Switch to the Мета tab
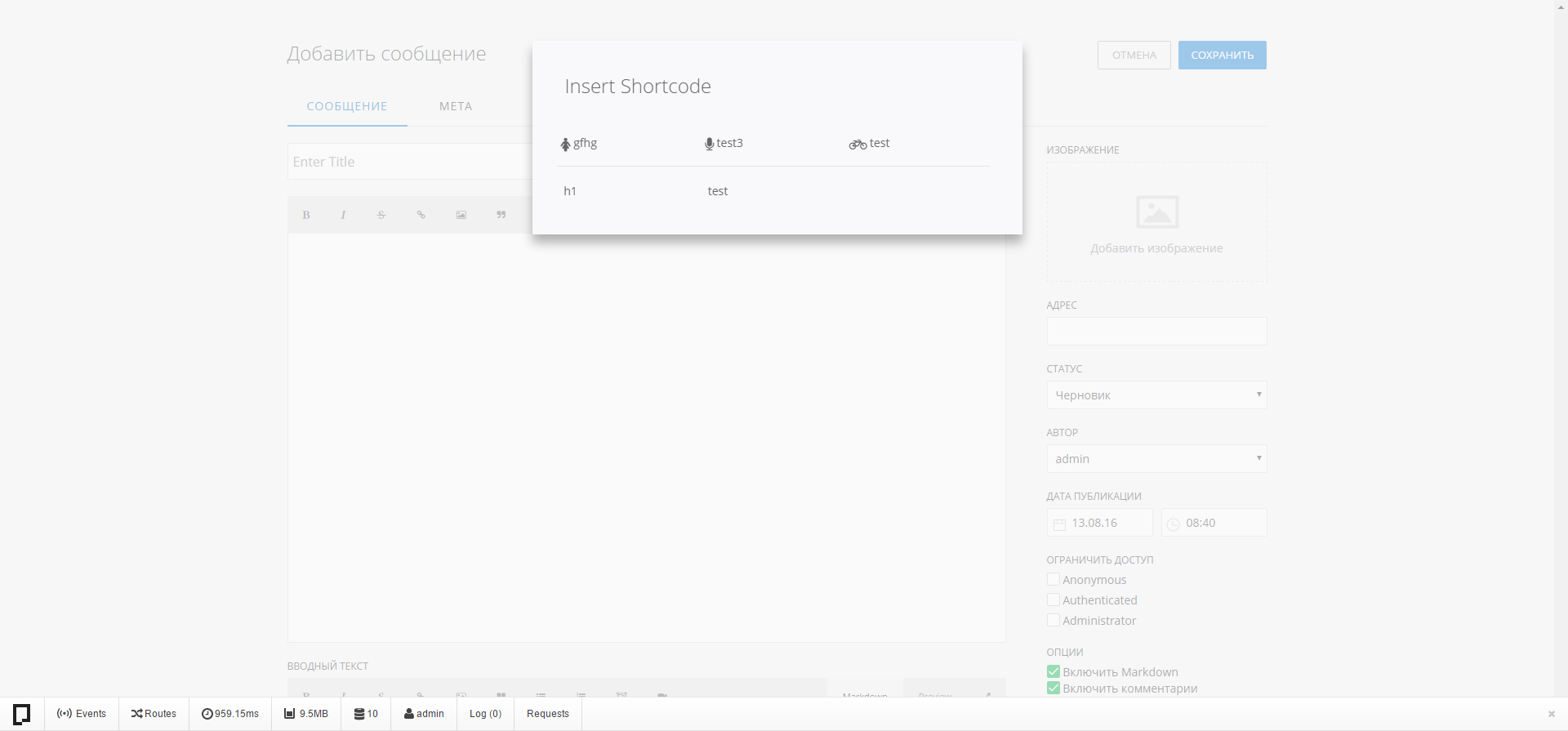Viewport: 1568px width, 731px height. 456,106
